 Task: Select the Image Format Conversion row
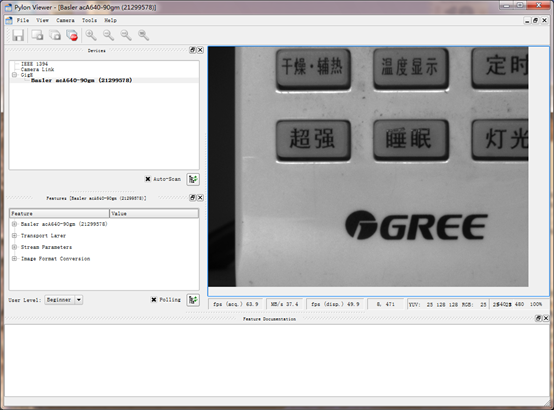(55, 259)
